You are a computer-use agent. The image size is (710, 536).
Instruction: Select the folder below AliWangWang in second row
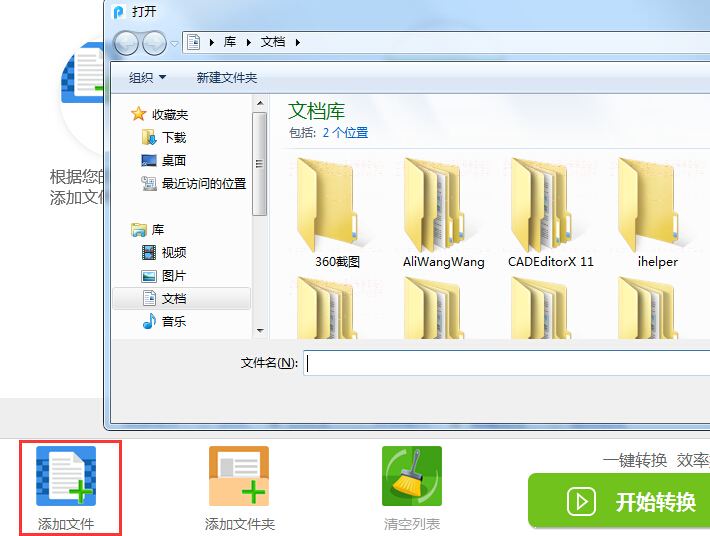pyautogui.click(x=434, y=308)
